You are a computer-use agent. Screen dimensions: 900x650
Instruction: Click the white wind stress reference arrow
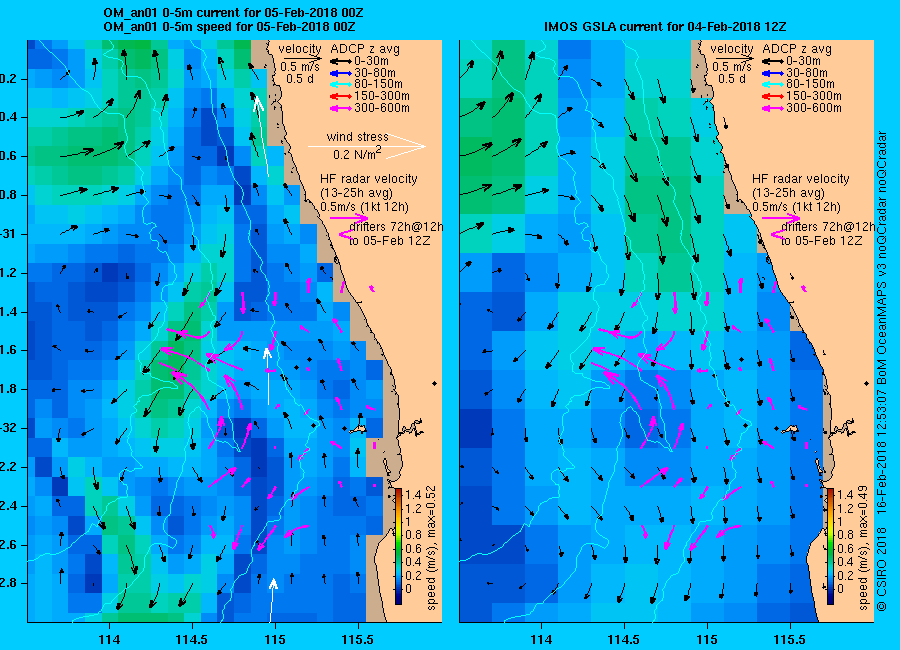(x=367, y=146)
